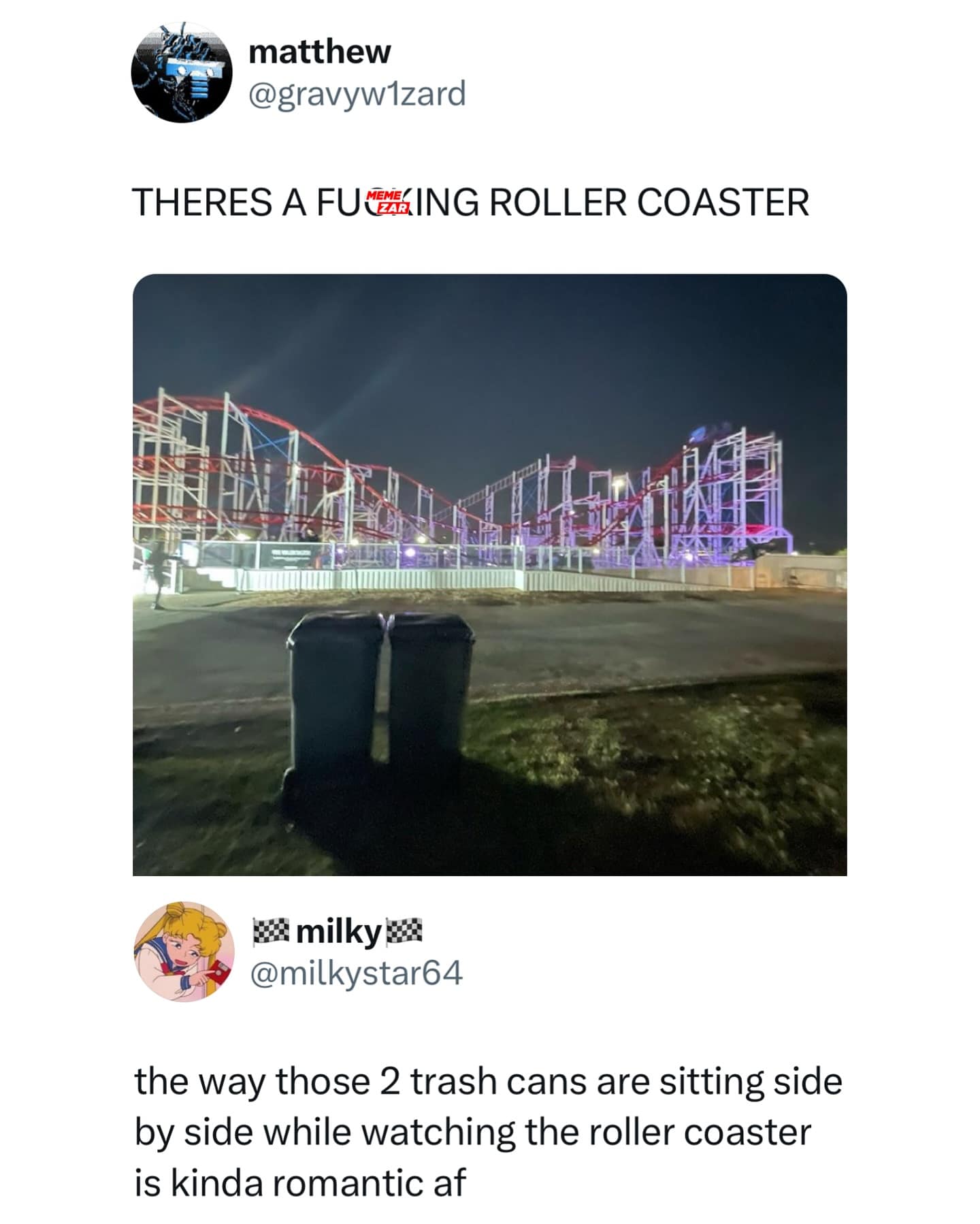Click the checkered flag emoji after milky

[x=404, y=931]
